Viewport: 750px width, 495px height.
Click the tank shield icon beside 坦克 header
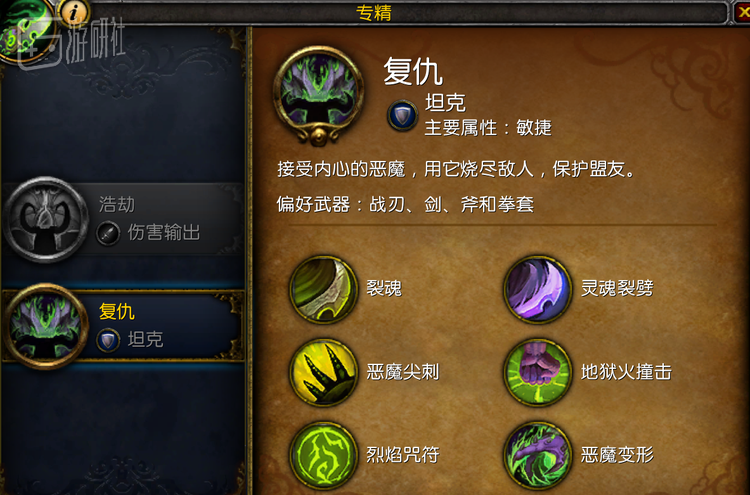[402, 115]
